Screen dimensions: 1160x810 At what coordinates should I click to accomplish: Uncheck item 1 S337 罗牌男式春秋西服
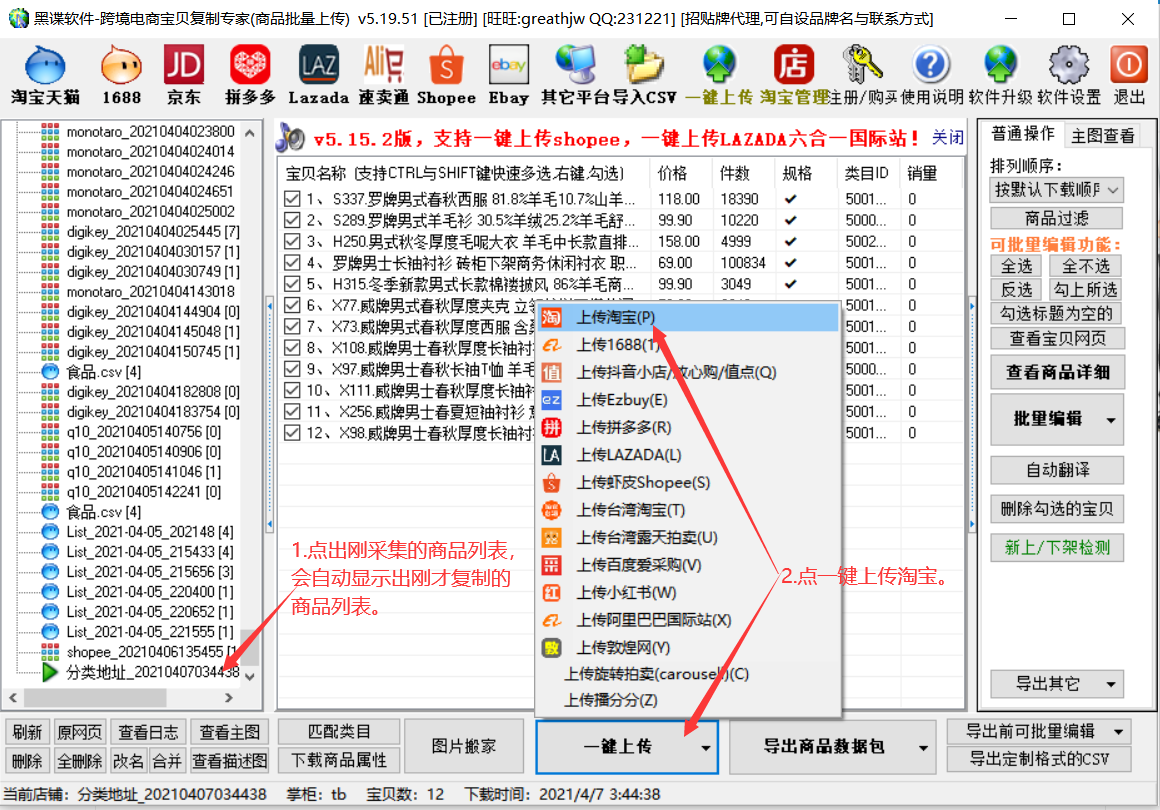(x=292, y=199)
